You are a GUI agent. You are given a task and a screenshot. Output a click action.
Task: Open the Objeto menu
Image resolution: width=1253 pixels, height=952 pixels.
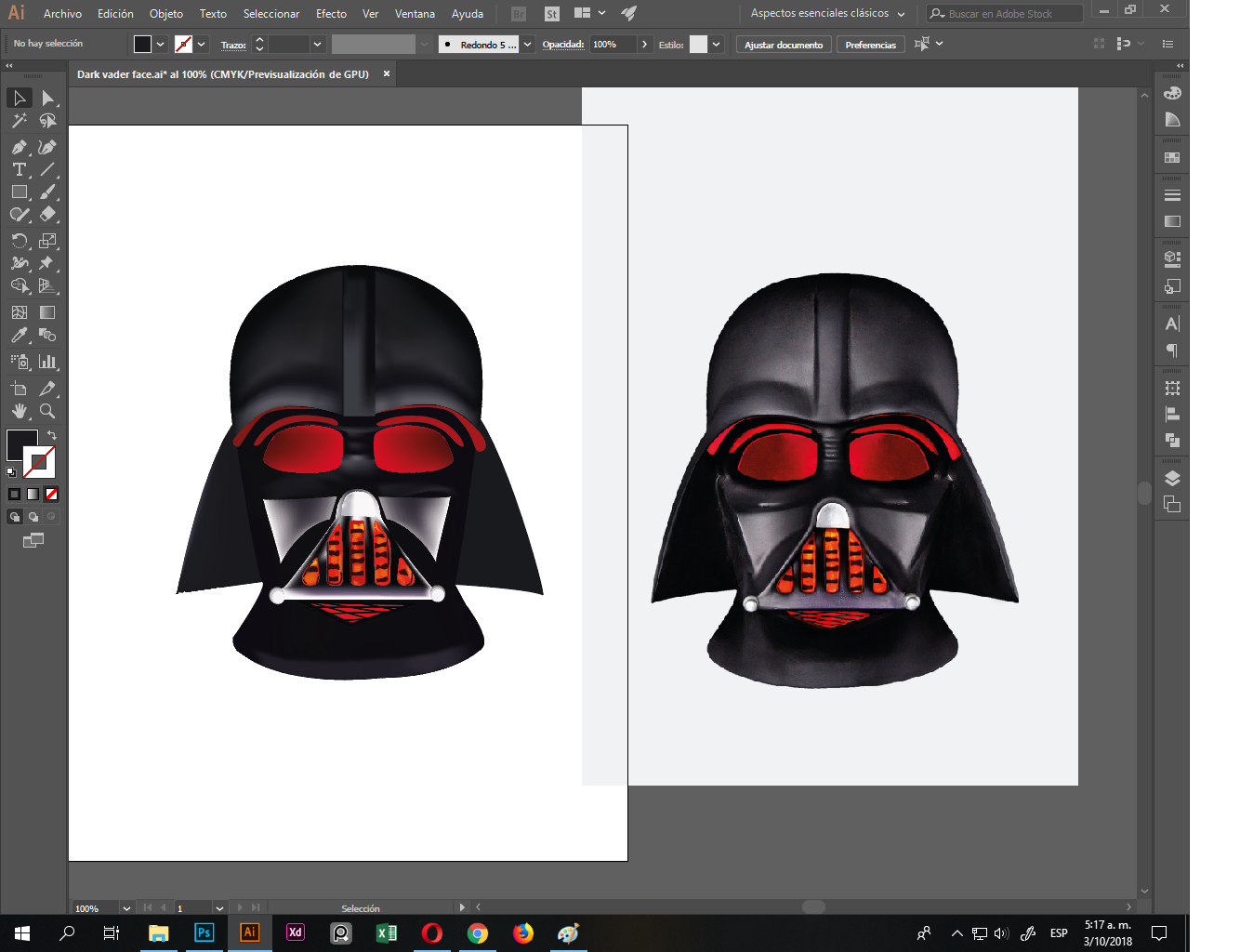166,14
